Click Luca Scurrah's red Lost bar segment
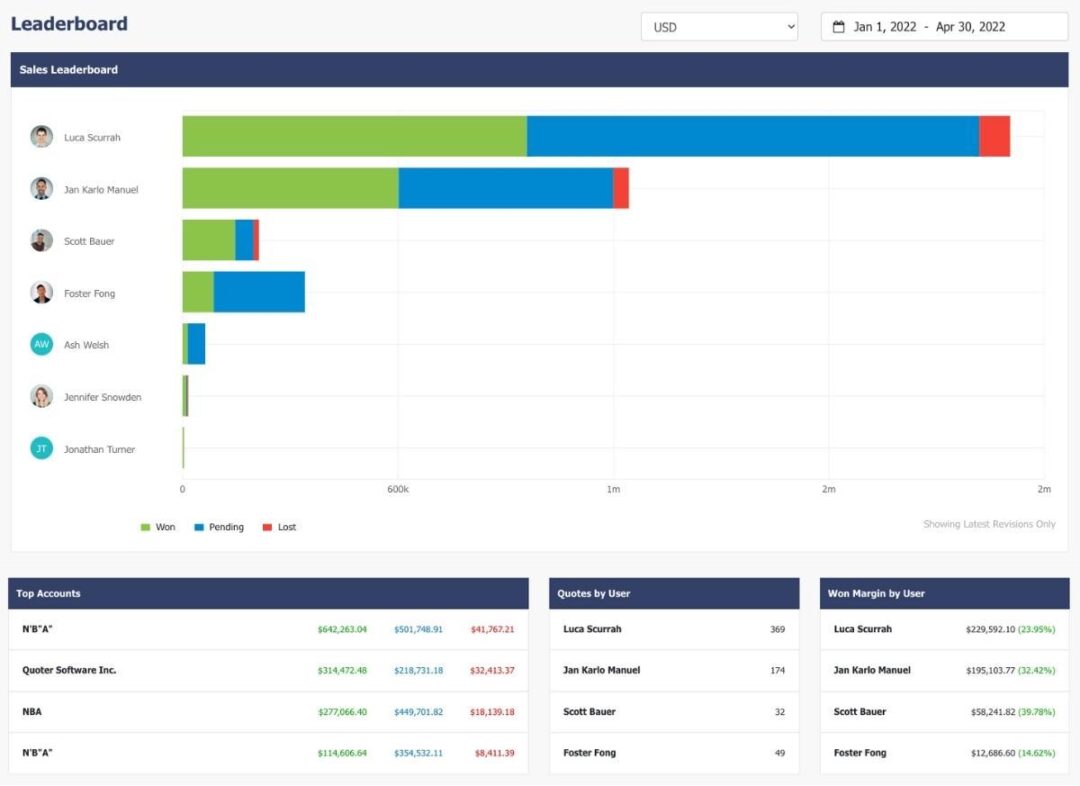This screenshot has width=1080, height=786. [995, 136]
